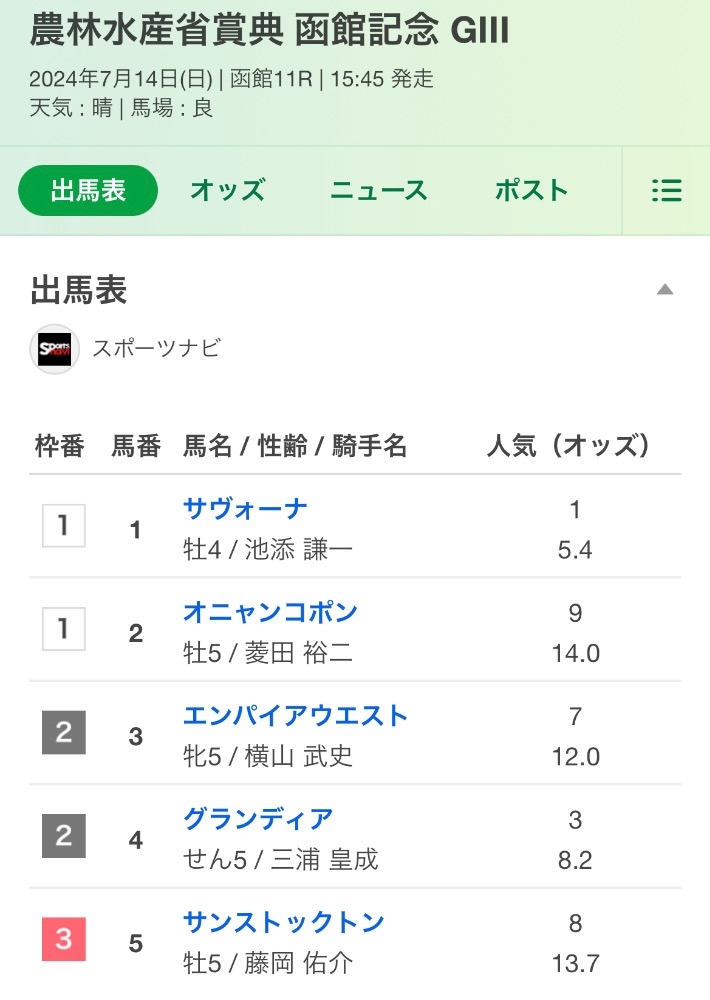Go to the ポスト tab

pos(531,191)
